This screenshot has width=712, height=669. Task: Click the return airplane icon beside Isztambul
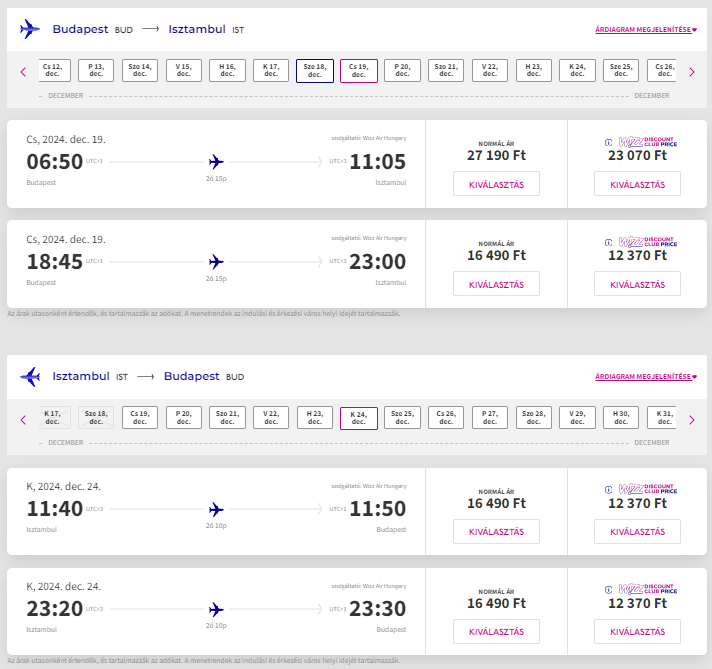30,377
